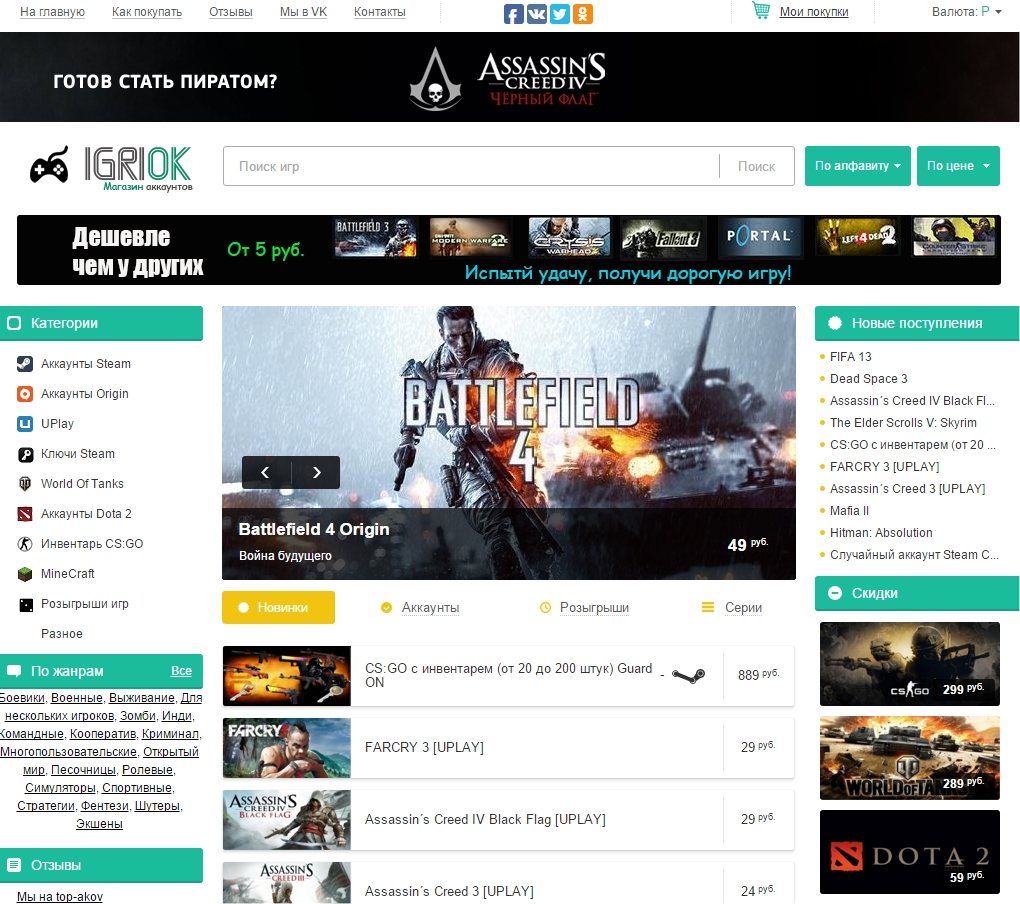Screen dimensions: 1020x904
Task: Open the Валюта currency dropdown
Action: pyautogui.click(x=967, y=11)
